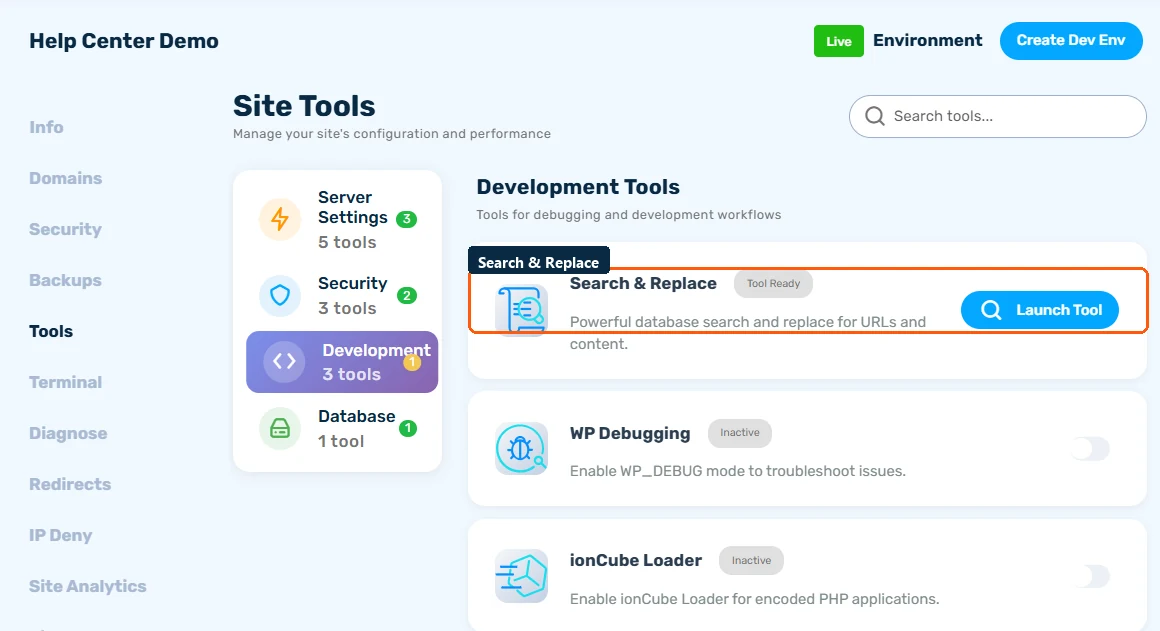
Task: Click 'Enable ionCube Loader for encoded PHP' description
Action: pos(755,599)
